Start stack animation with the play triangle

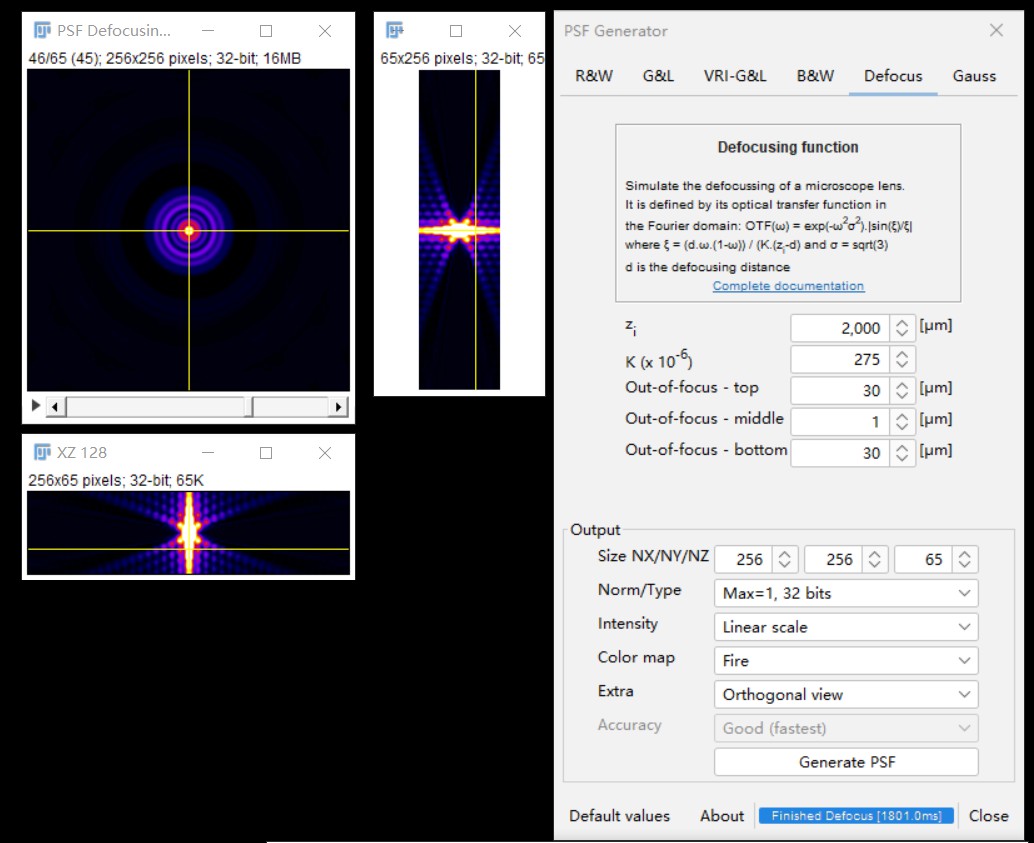click(34, 406)
